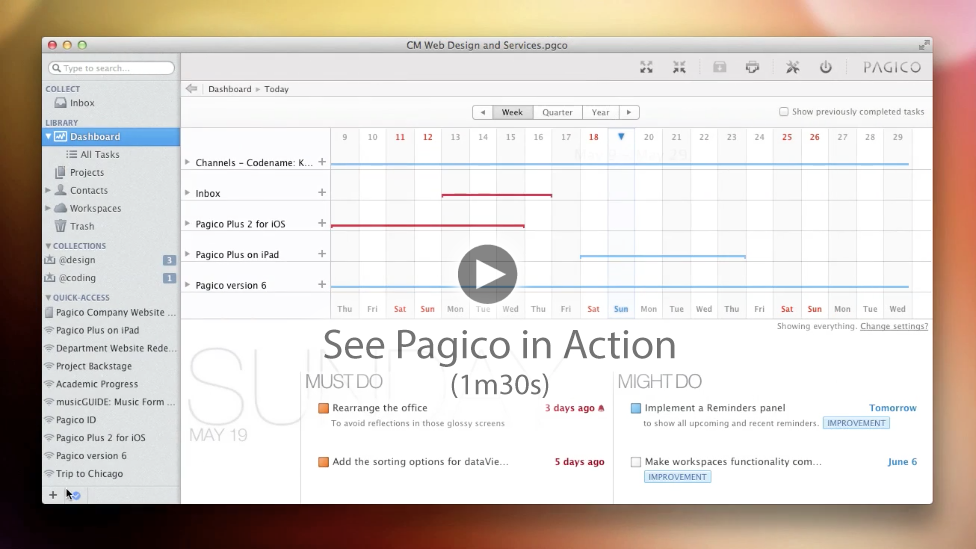Screen dimensions: 976x549
Task: Check off Make workspaces functionality task
Action: (636, 462)
